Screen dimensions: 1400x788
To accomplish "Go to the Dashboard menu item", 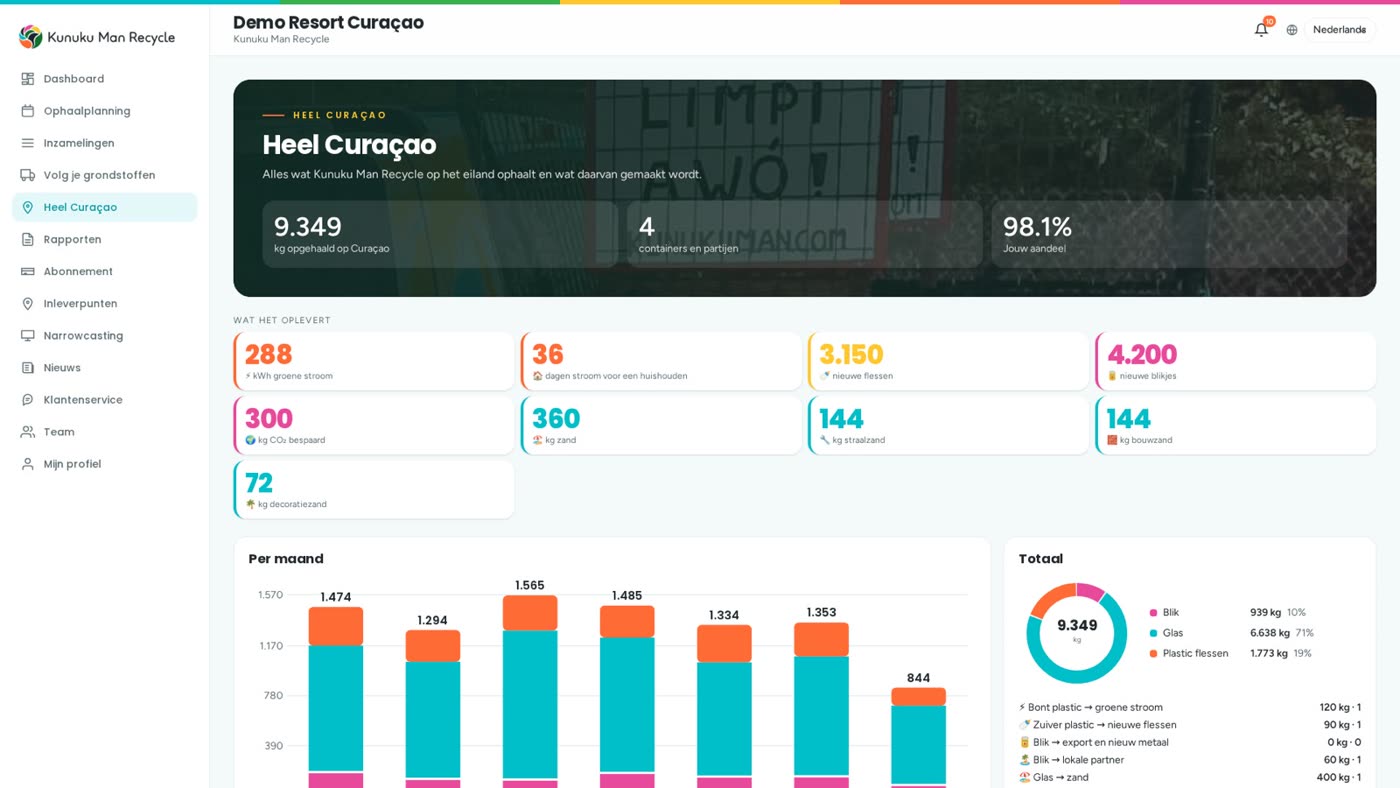I will 105,79.
